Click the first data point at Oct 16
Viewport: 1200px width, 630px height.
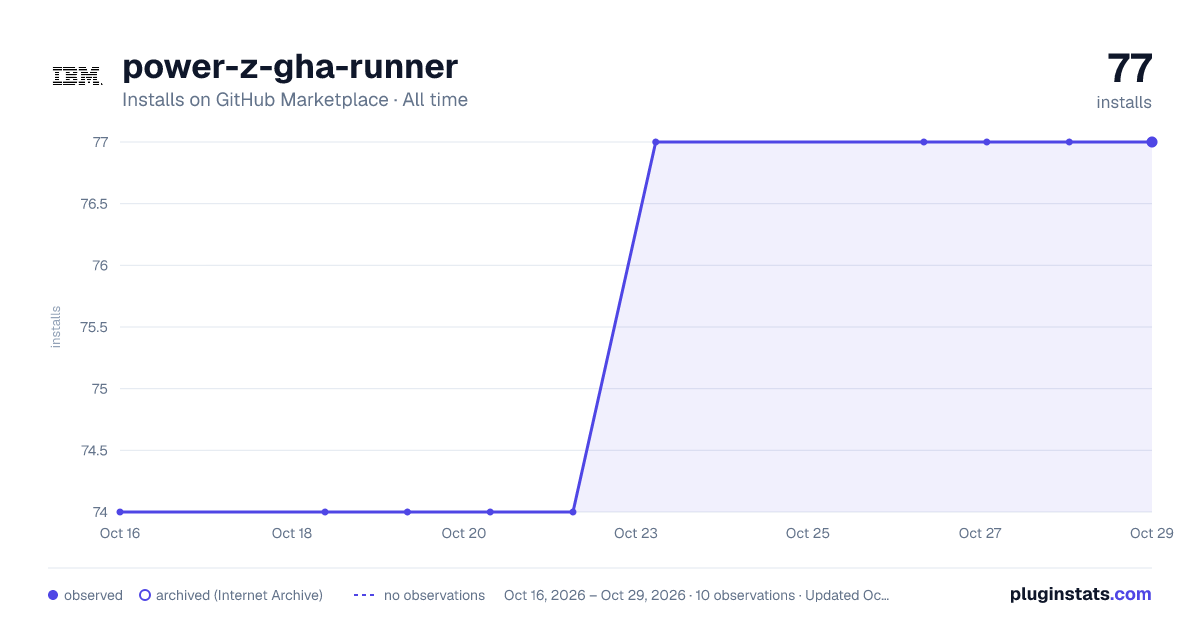tap(120, 512)
